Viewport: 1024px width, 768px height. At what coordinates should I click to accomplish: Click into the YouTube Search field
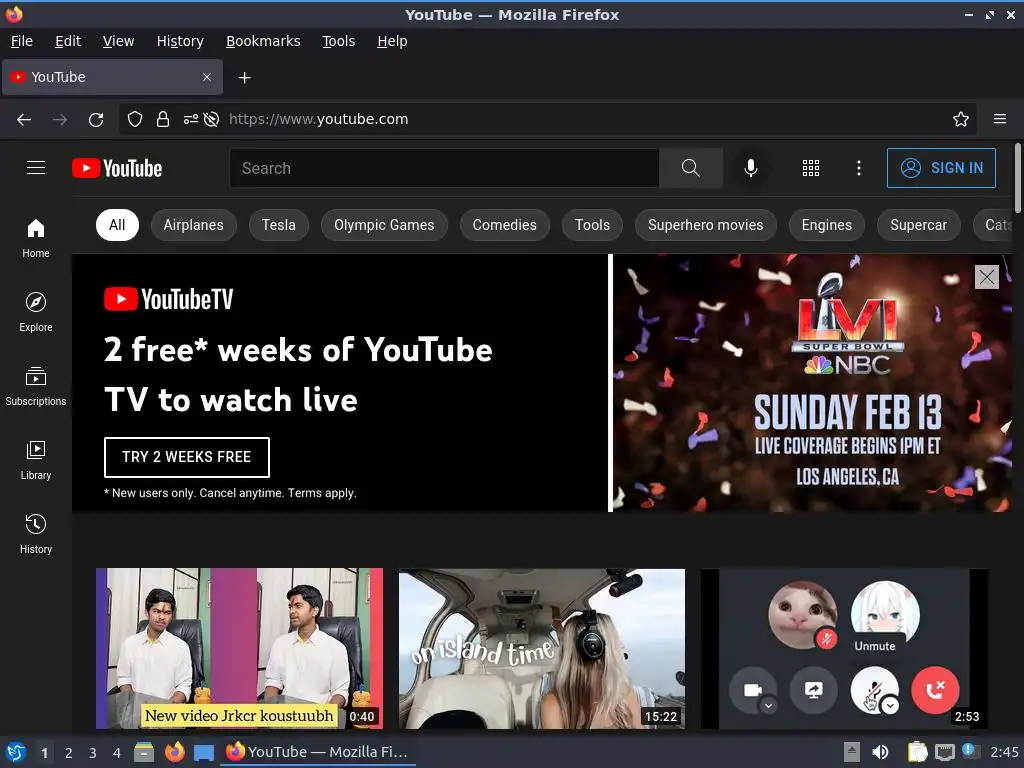point(444,168)
